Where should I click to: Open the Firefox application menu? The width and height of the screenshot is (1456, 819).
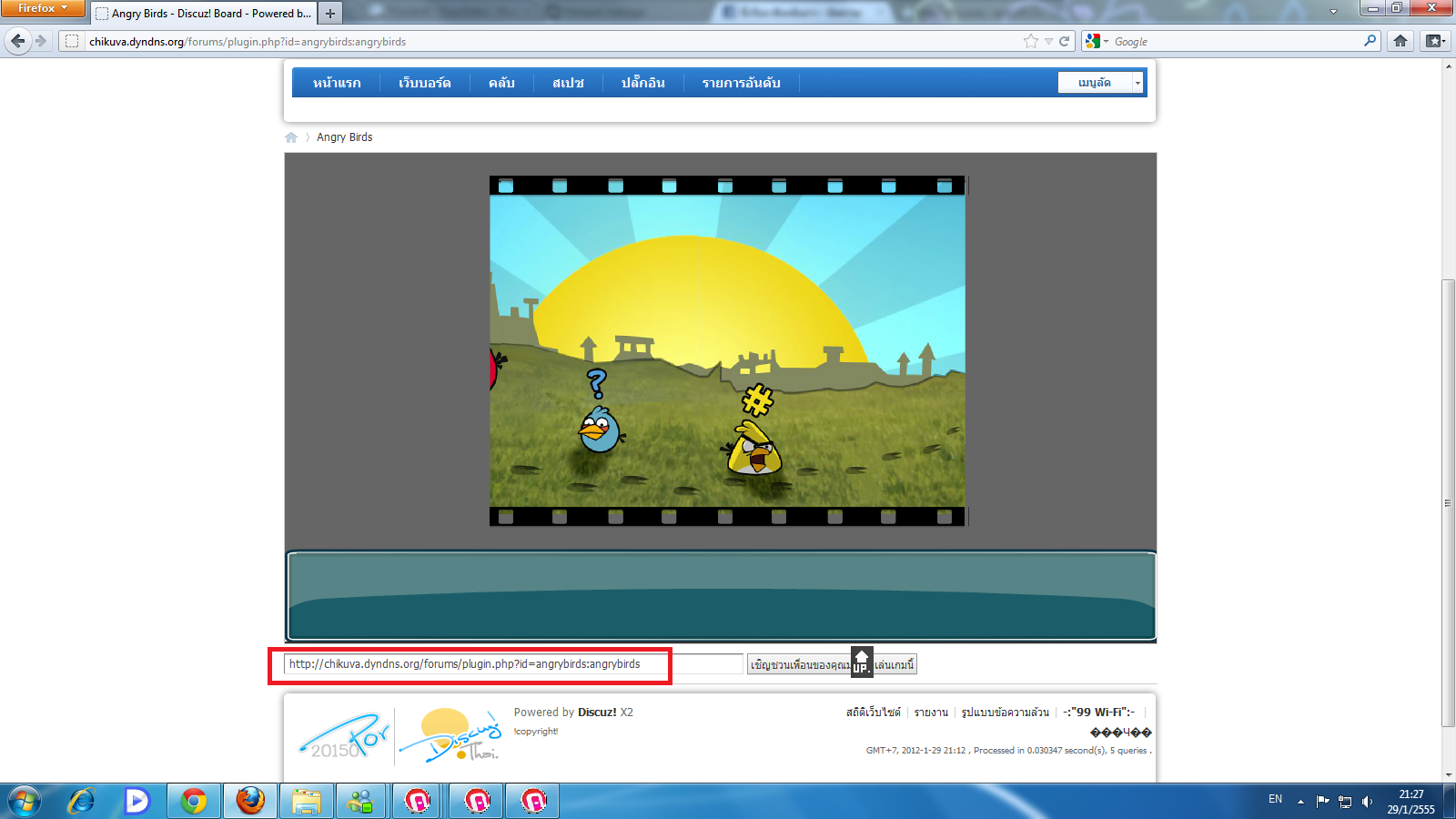[x=42, y=8]
